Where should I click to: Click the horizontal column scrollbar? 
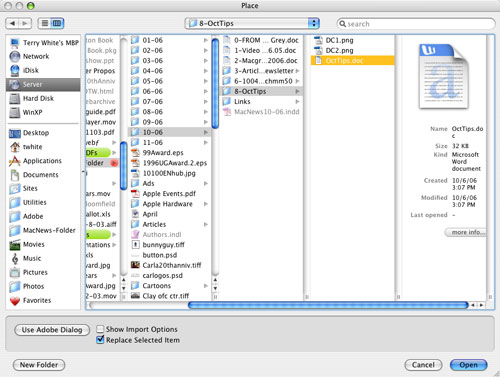pyautogui.click(x=328, y=305)
